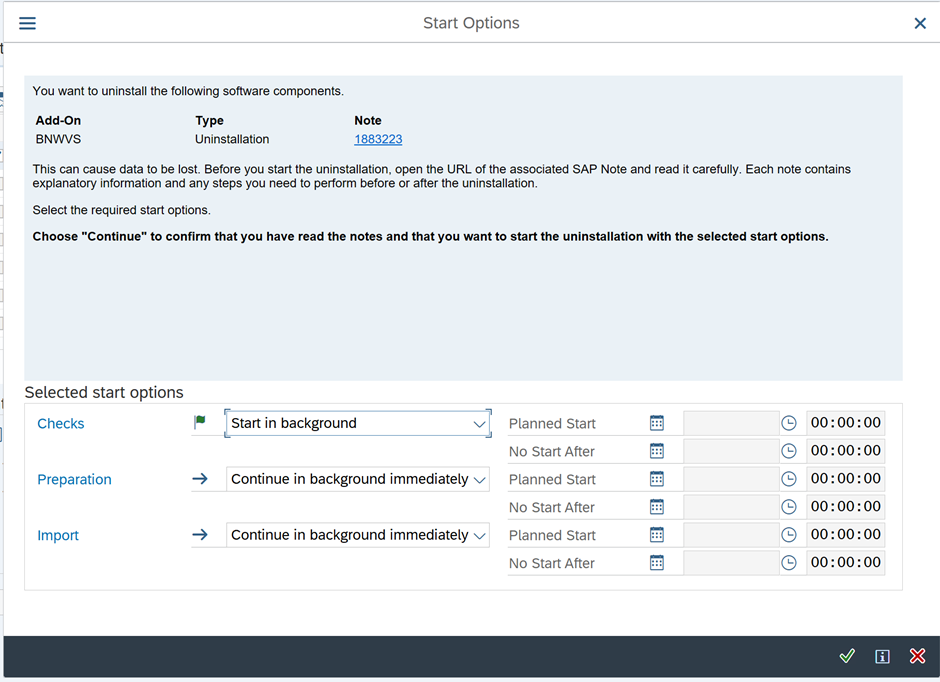Expand the Import start option dropdown
This screenshot has width=940, height=682.
point(479,536)
